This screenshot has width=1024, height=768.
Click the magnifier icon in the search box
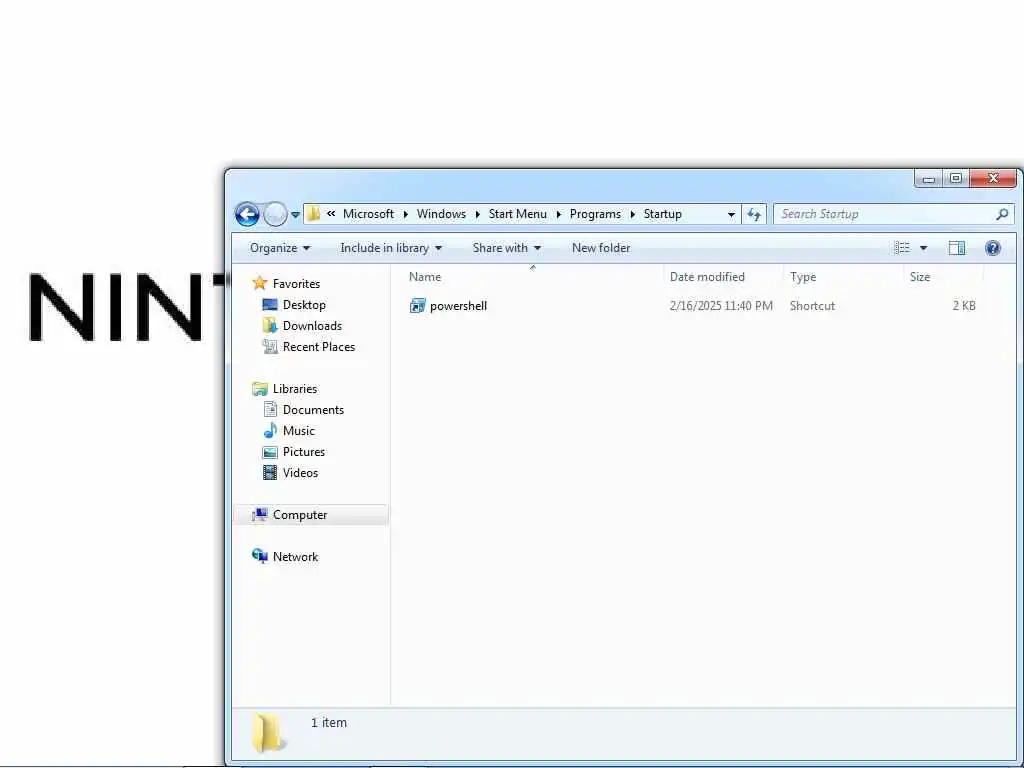tap(1002, 214)
